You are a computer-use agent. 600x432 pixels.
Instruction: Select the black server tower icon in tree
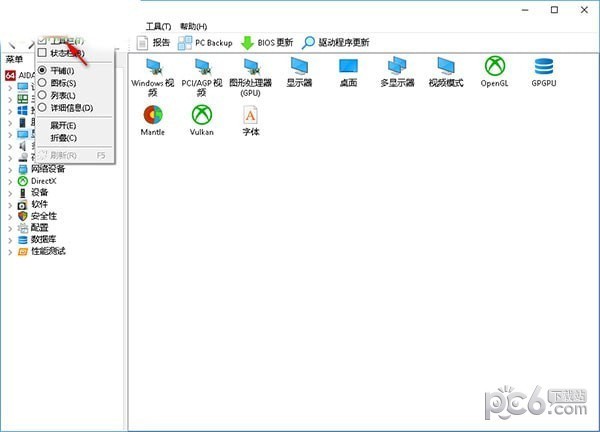[x=23, y=123]
